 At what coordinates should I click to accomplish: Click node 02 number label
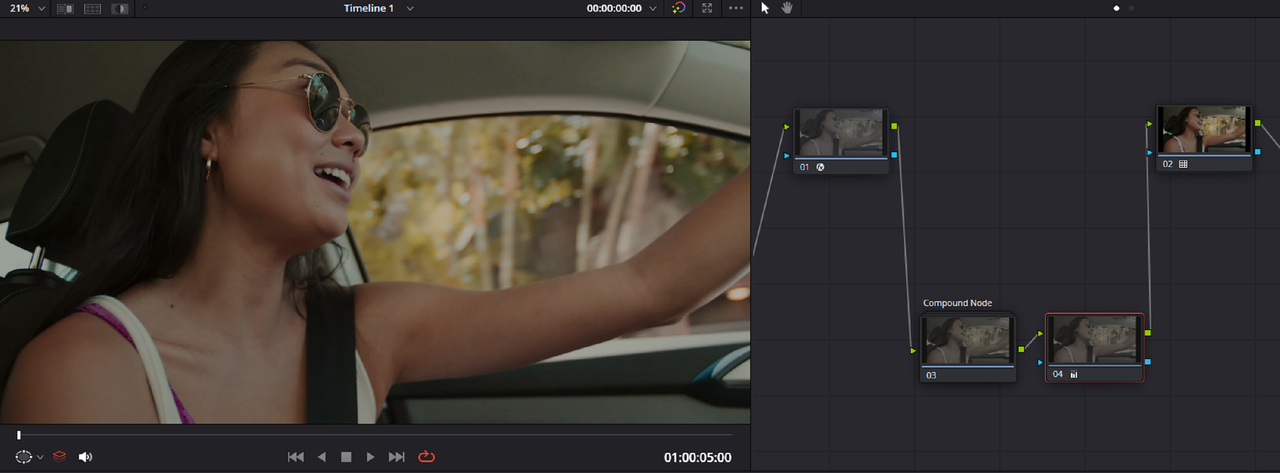1168,164
